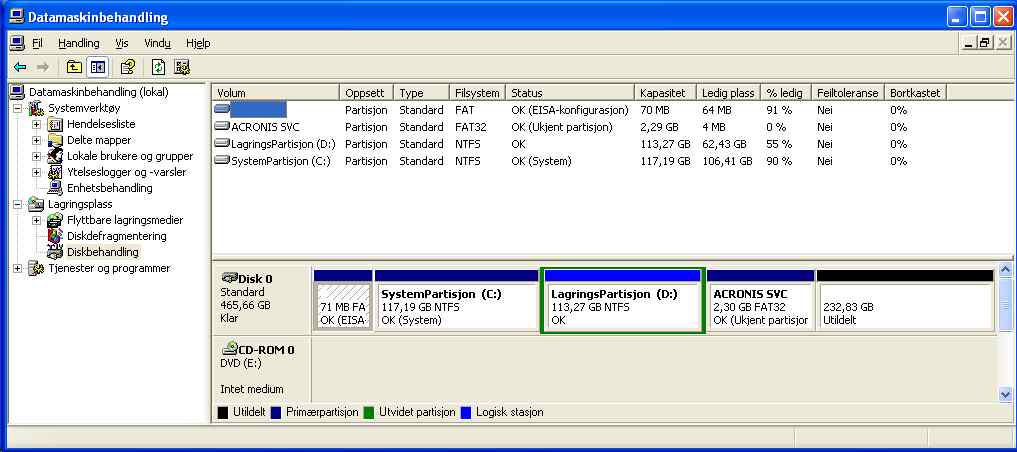Click the green Utvidet partisjon legend swatch
Screen dimensions: 1017x452
(369, 412)
